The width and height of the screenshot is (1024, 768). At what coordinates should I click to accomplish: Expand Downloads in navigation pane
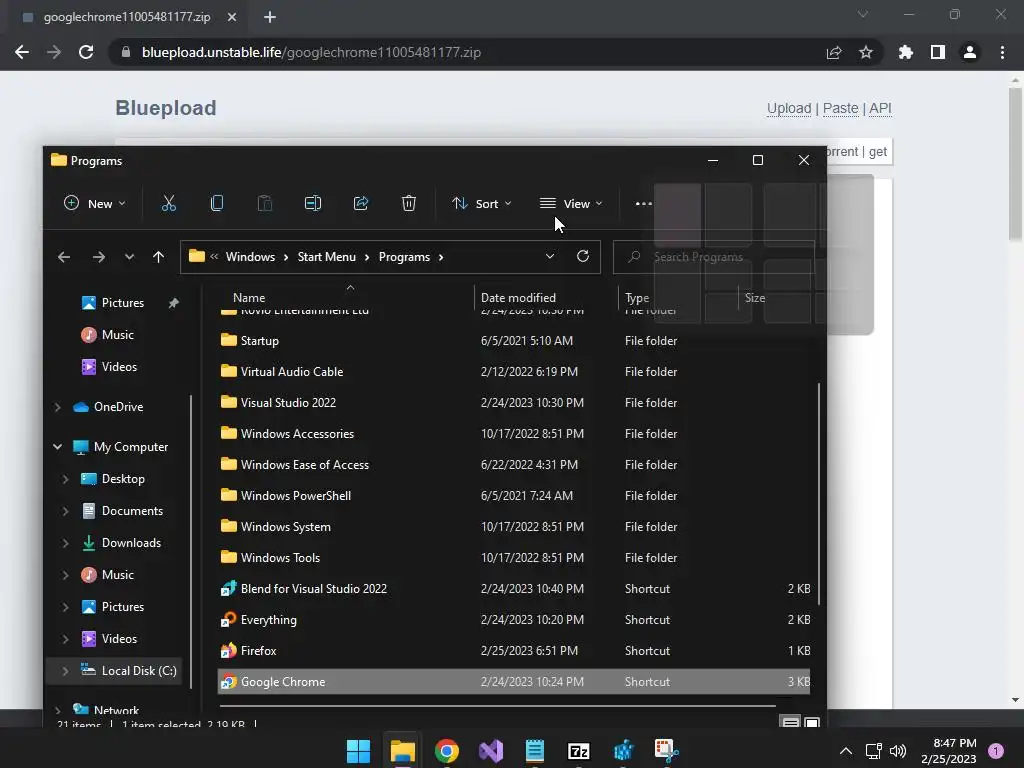point(65,543)
